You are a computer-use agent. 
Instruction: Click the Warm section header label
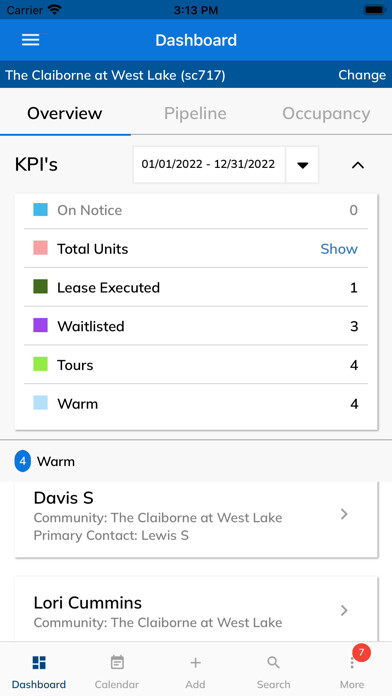[55, 462]
